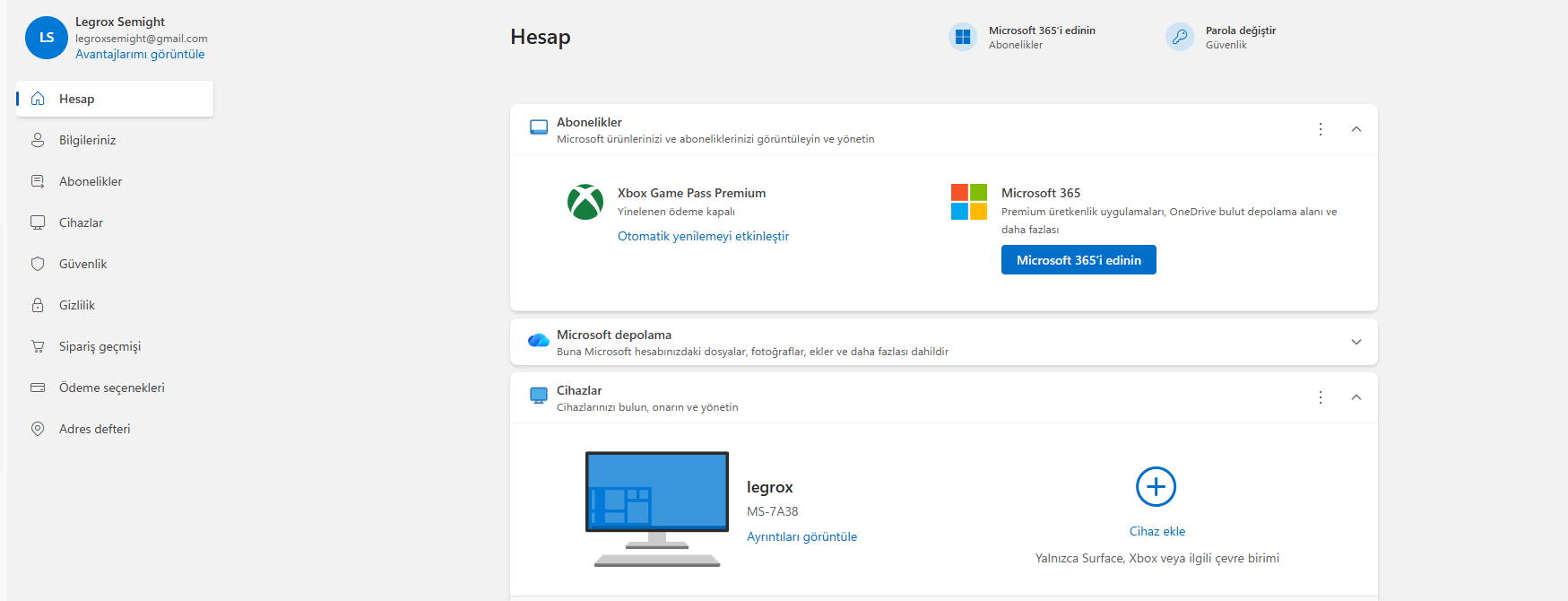Click the Xbox Game Pass Premium title
Screen dimensions: 1568x601
[x=691, y=193]
